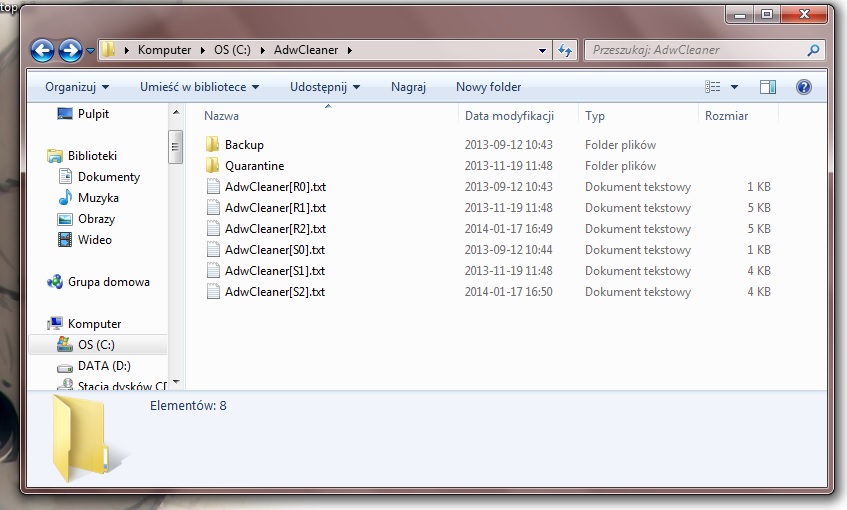Select OS (C:) drive in navigation pane
The image size is (847, 510).
pos(96,345)
